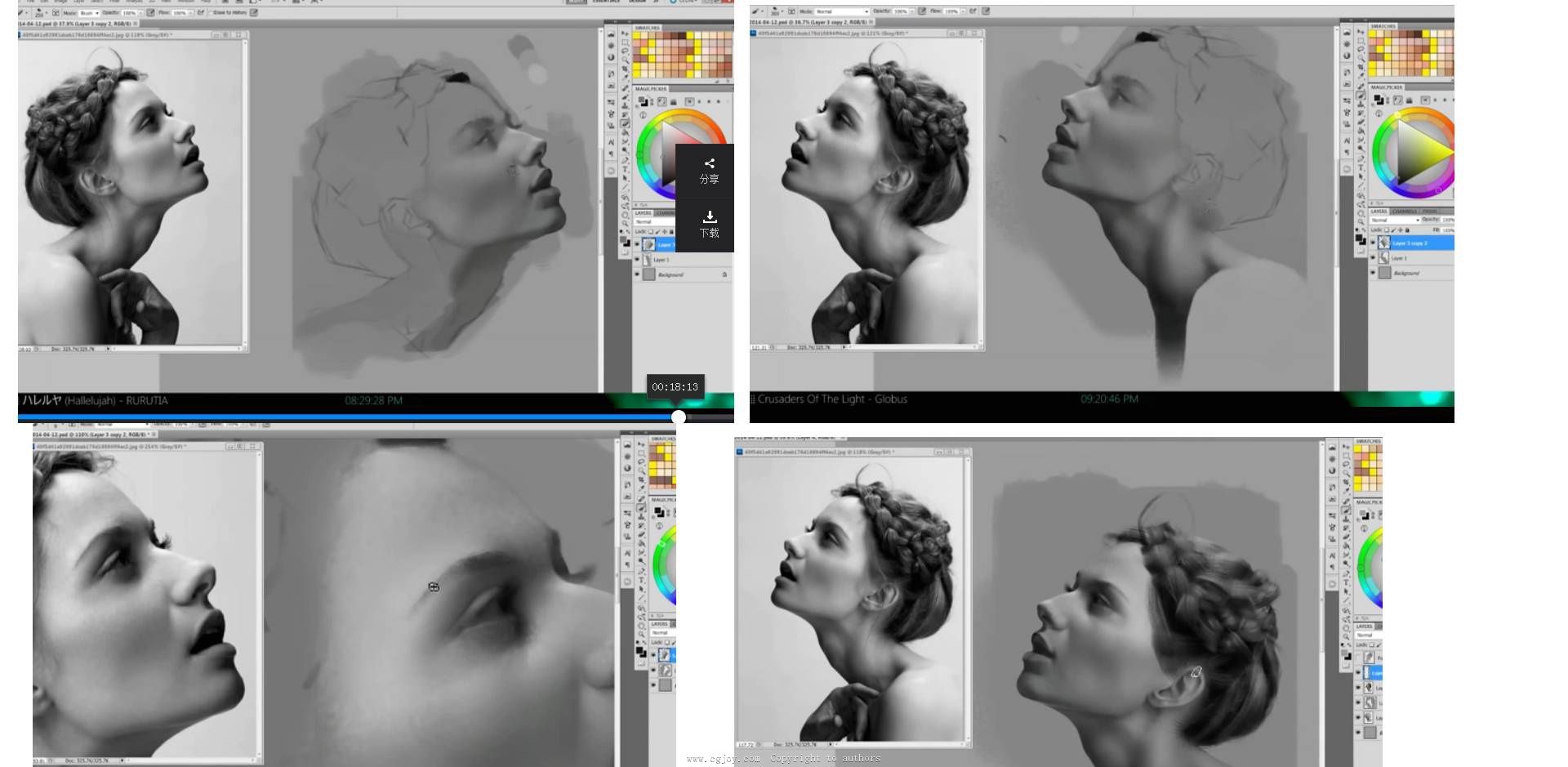The height and width of the screenshot is (767, 1568).
Task: Select Zoom tool in the Hallelujah frame toolbox
Action: click(625, 223)
